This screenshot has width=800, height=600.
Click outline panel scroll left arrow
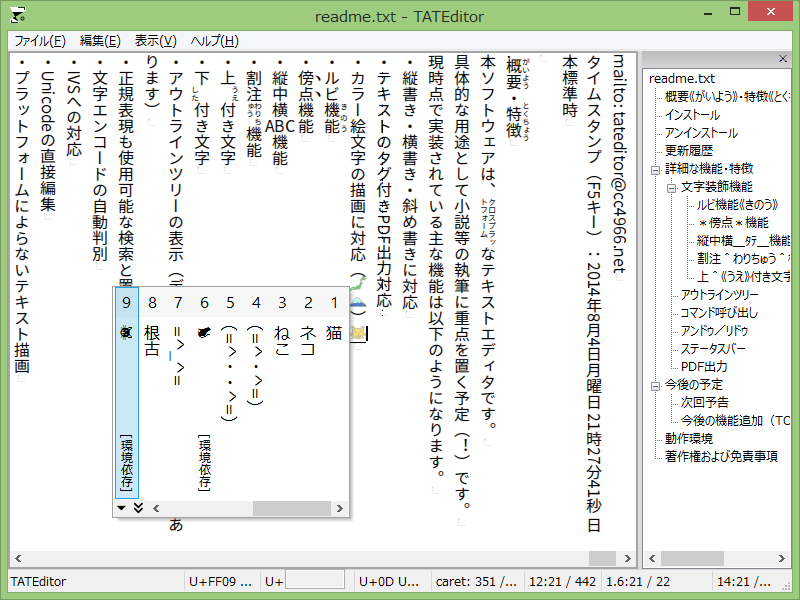[652, 558]
